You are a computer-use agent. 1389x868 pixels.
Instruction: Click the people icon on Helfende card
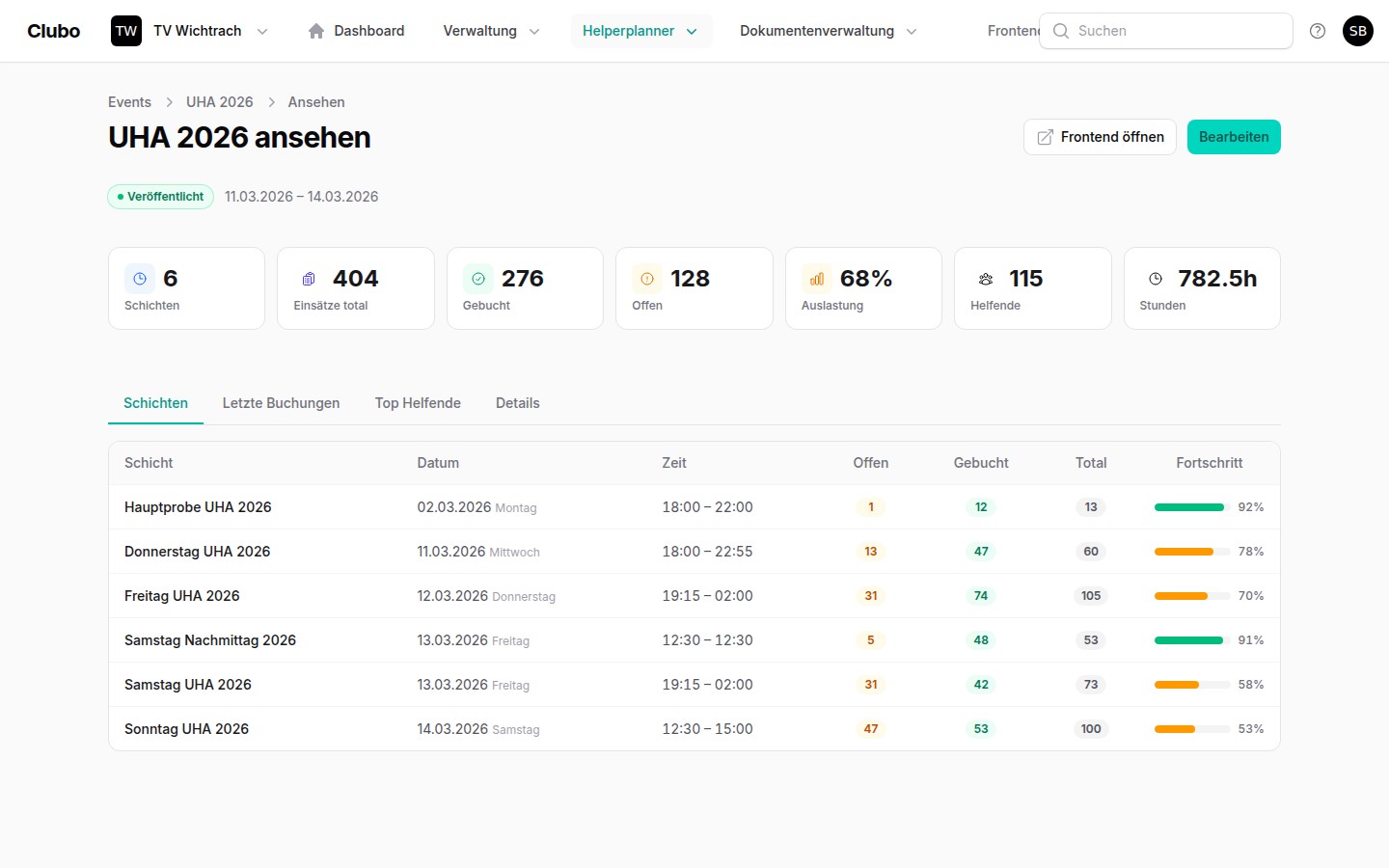click(x=986, y=279)
